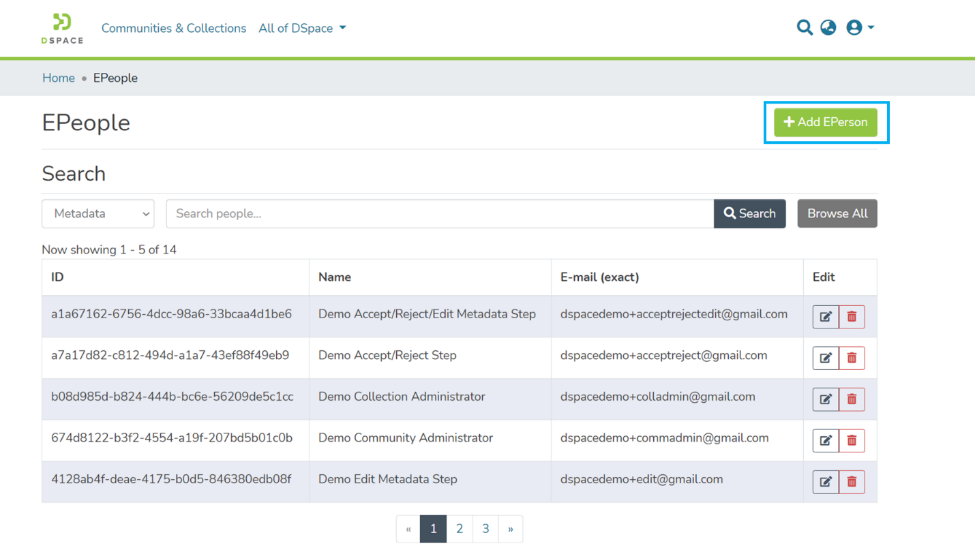Delete the Demo Collection Administrator eperson

852,399
